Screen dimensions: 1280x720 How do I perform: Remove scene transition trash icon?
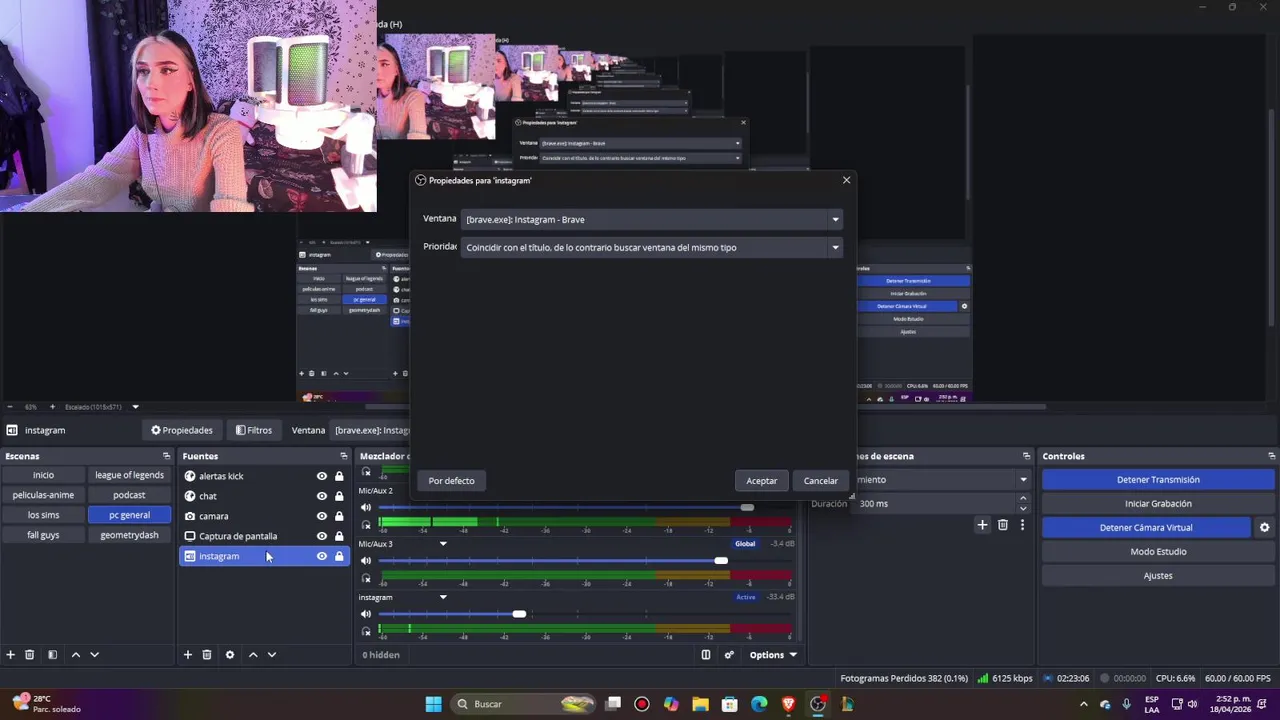coord(1003,525)
